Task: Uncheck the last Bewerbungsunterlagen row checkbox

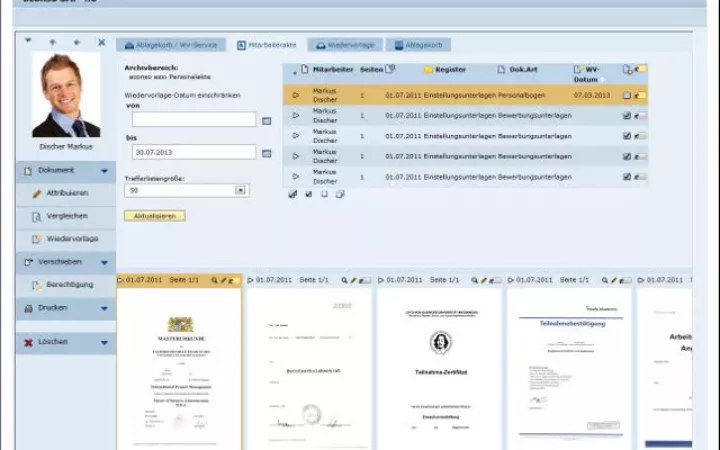Action: click(627, 177)
